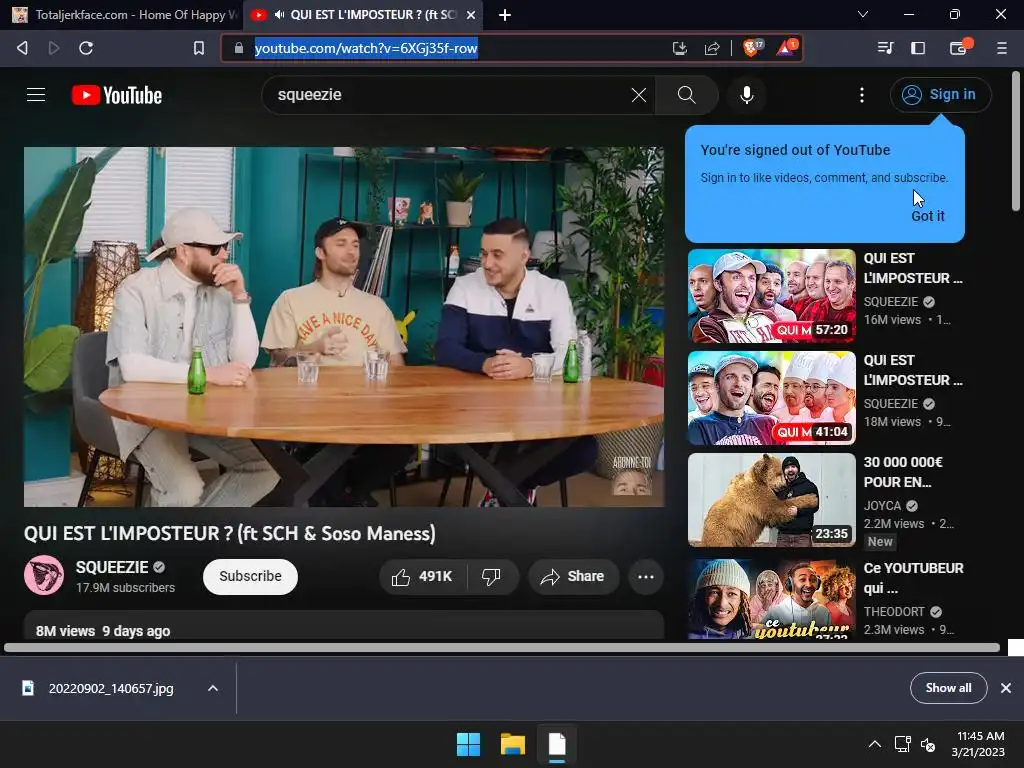The width and height of the screenshot is (1024, 768).
Task: Open the SQUEEZIE channel avatar
Action: click(44, 575)
